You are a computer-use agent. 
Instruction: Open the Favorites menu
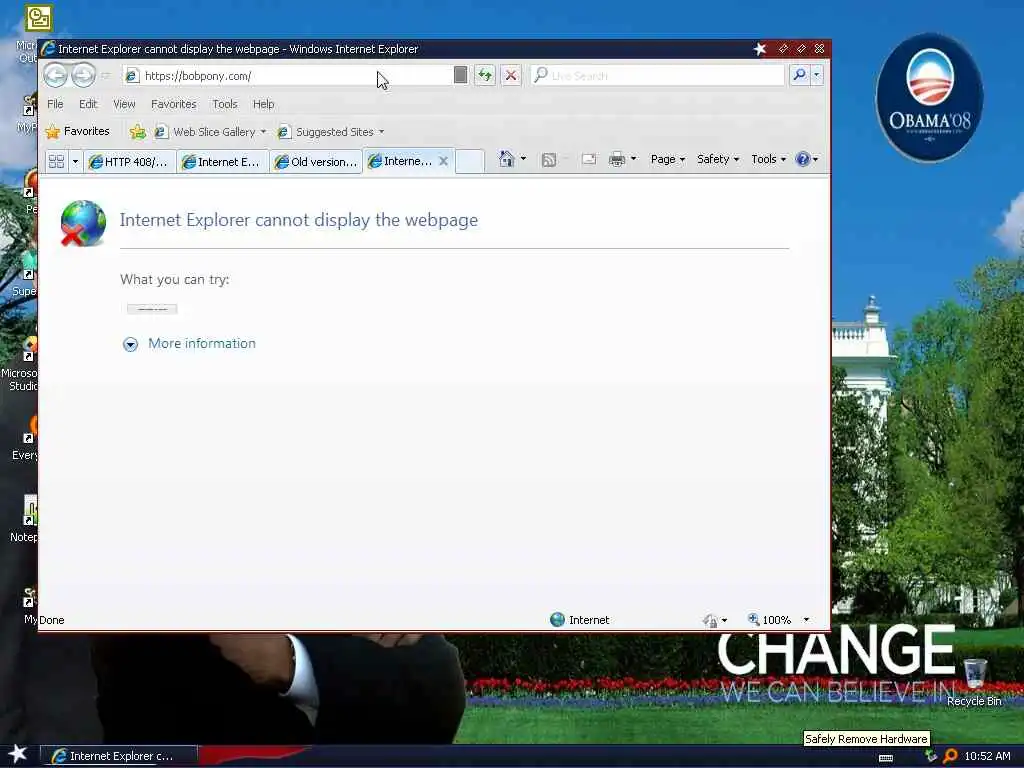coord(174,104)
